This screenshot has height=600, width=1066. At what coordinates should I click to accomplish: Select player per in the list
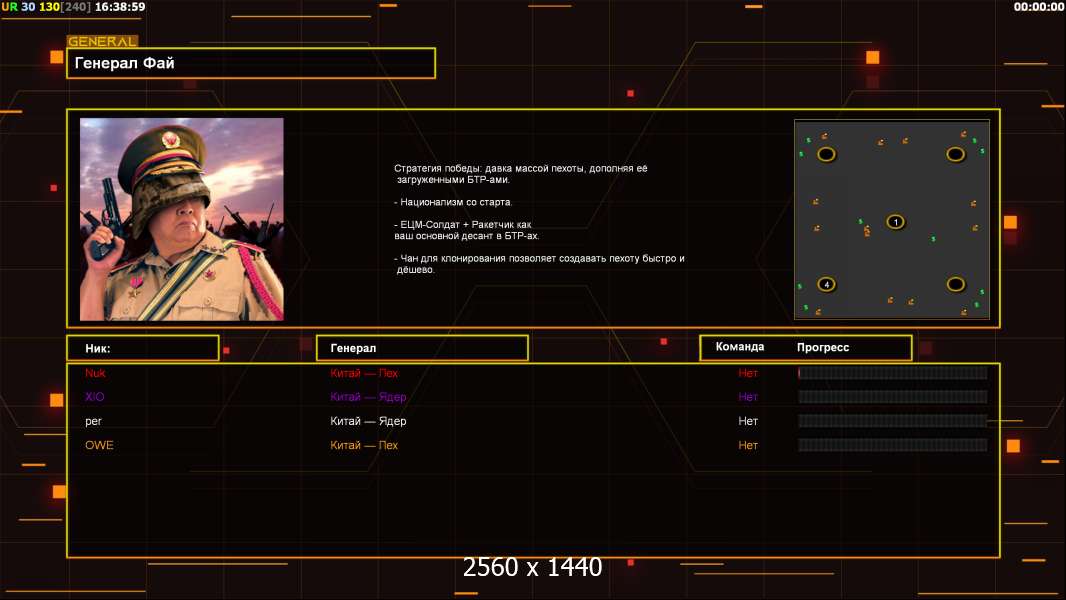93,421
